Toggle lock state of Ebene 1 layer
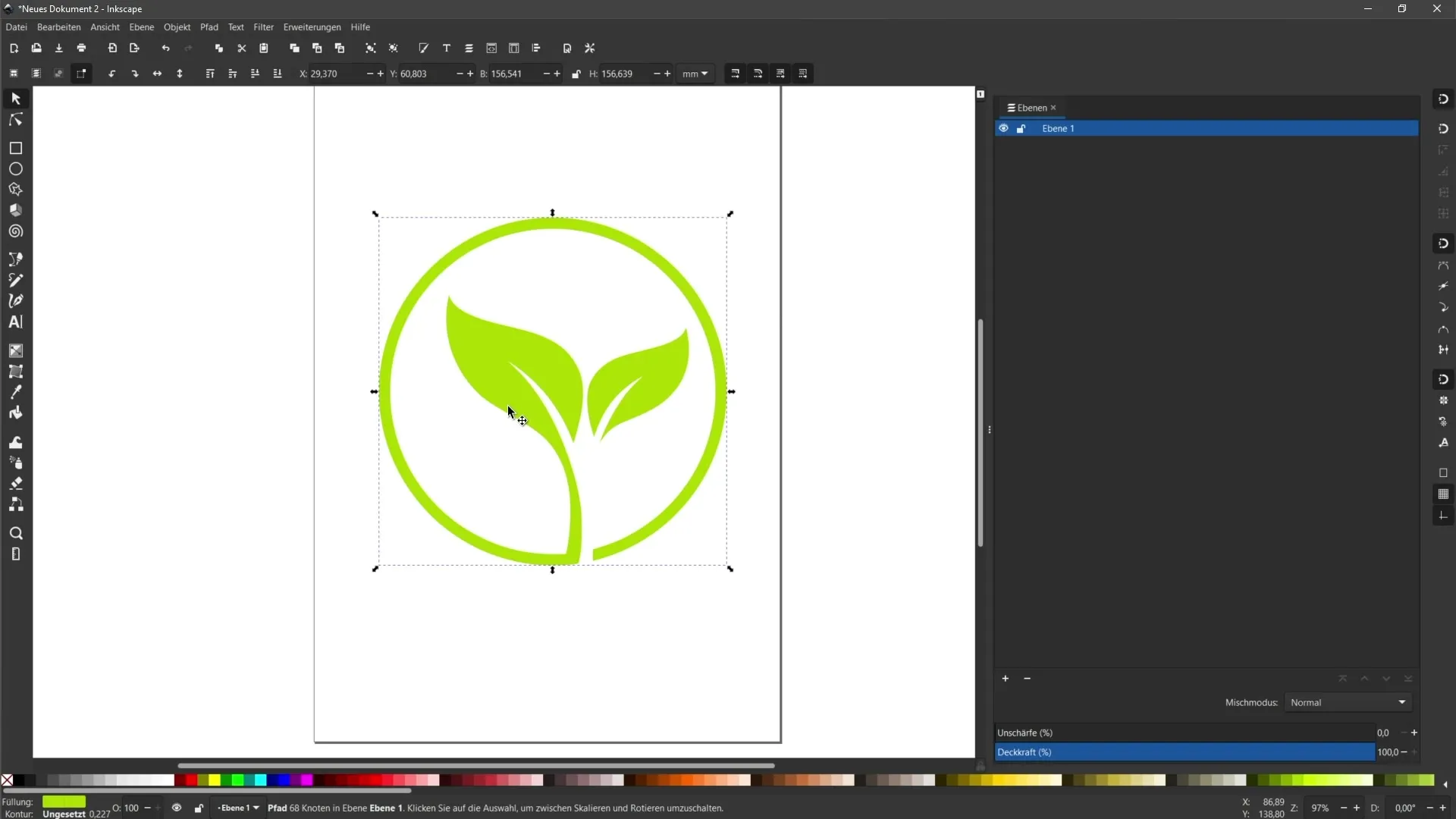Screen dimensions: 1456x819 point(1021,128)
